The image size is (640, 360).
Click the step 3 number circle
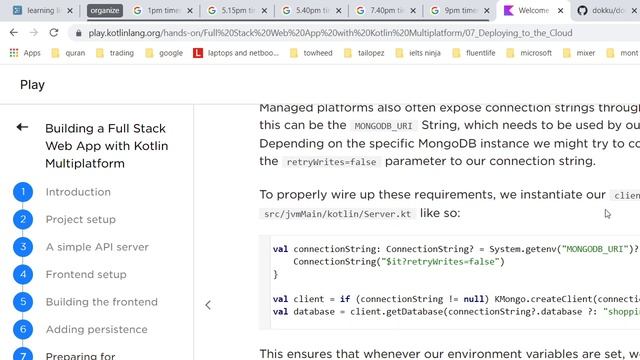23,247
